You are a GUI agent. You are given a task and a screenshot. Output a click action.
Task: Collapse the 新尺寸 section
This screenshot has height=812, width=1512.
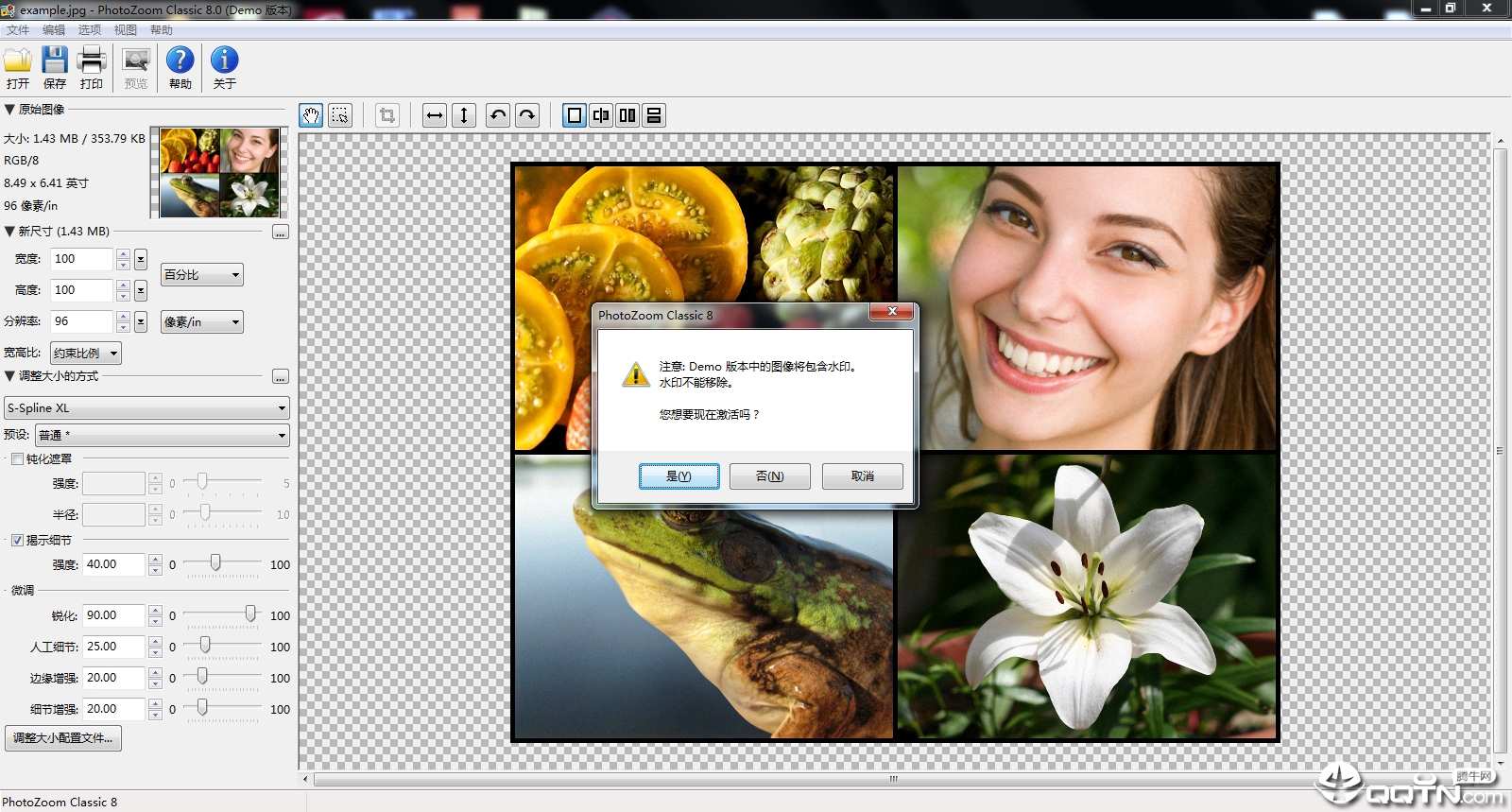pos(9,232)
